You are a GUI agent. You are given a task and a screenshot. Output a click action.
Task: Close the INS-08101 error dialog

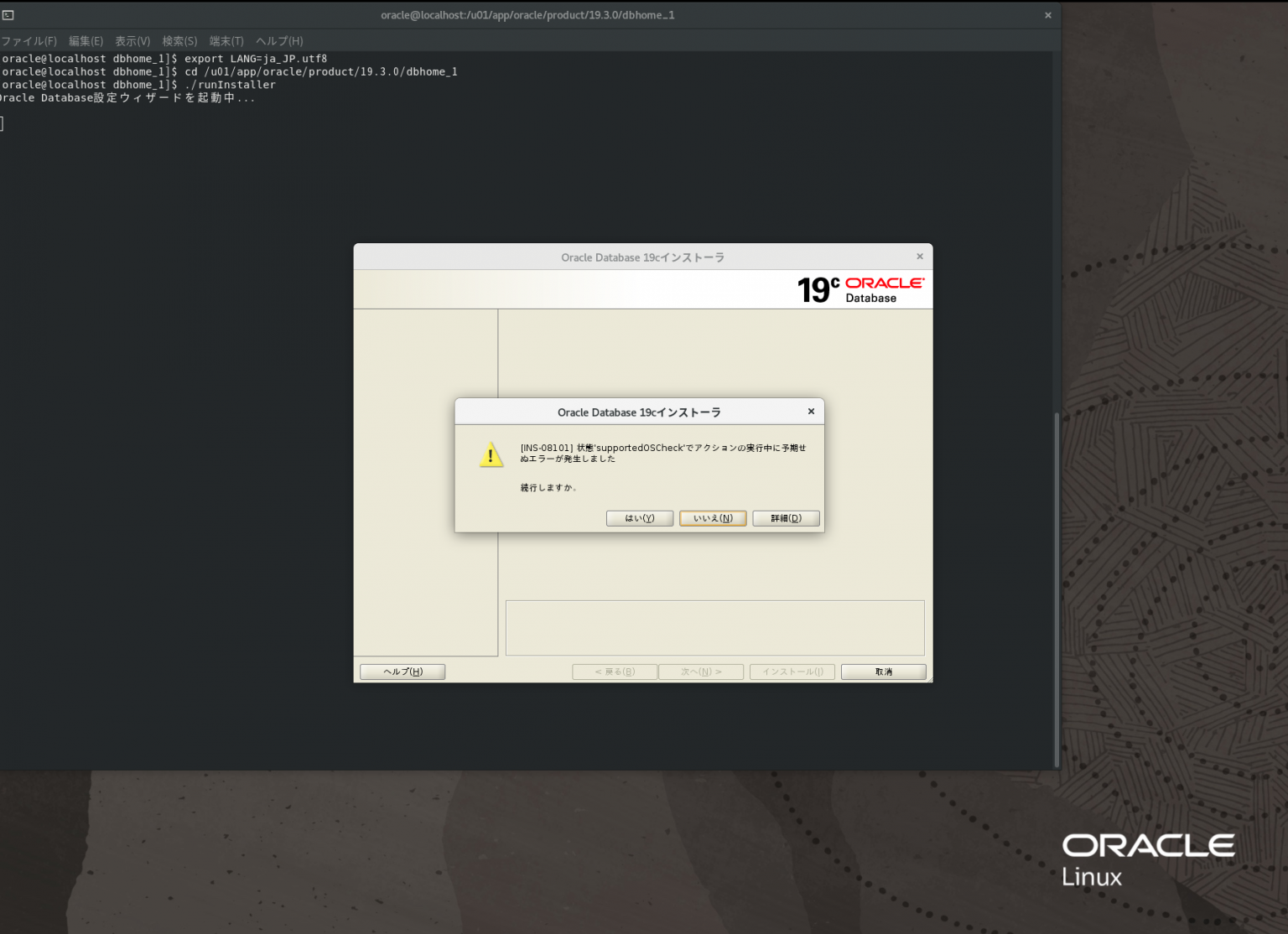click(x=810, y=411)
